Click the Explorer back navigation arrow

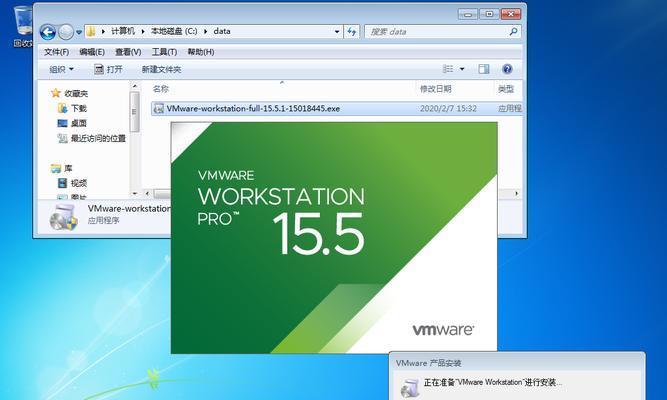click(48, 32)
